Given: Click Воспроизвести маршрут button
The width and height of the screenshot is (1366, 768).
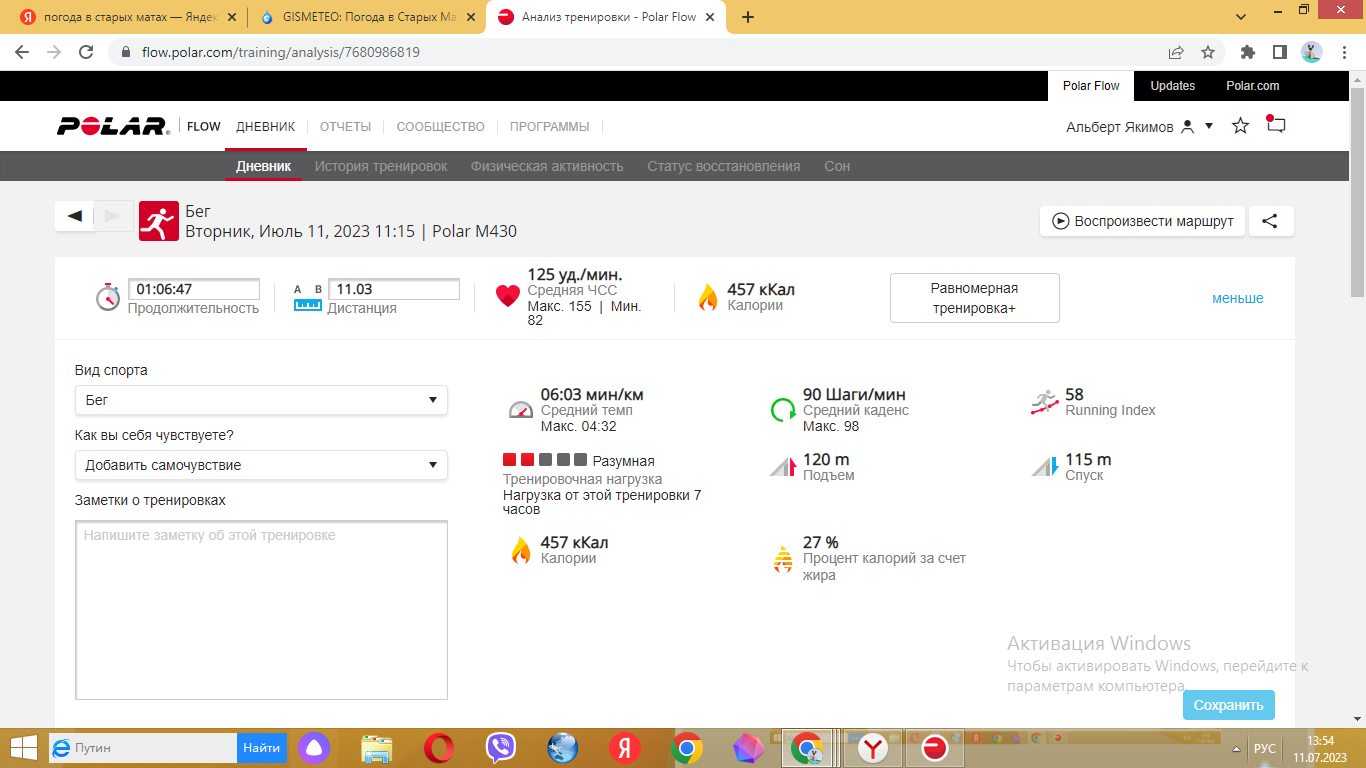Looking at the screenshot, I should pos(1142,221).
